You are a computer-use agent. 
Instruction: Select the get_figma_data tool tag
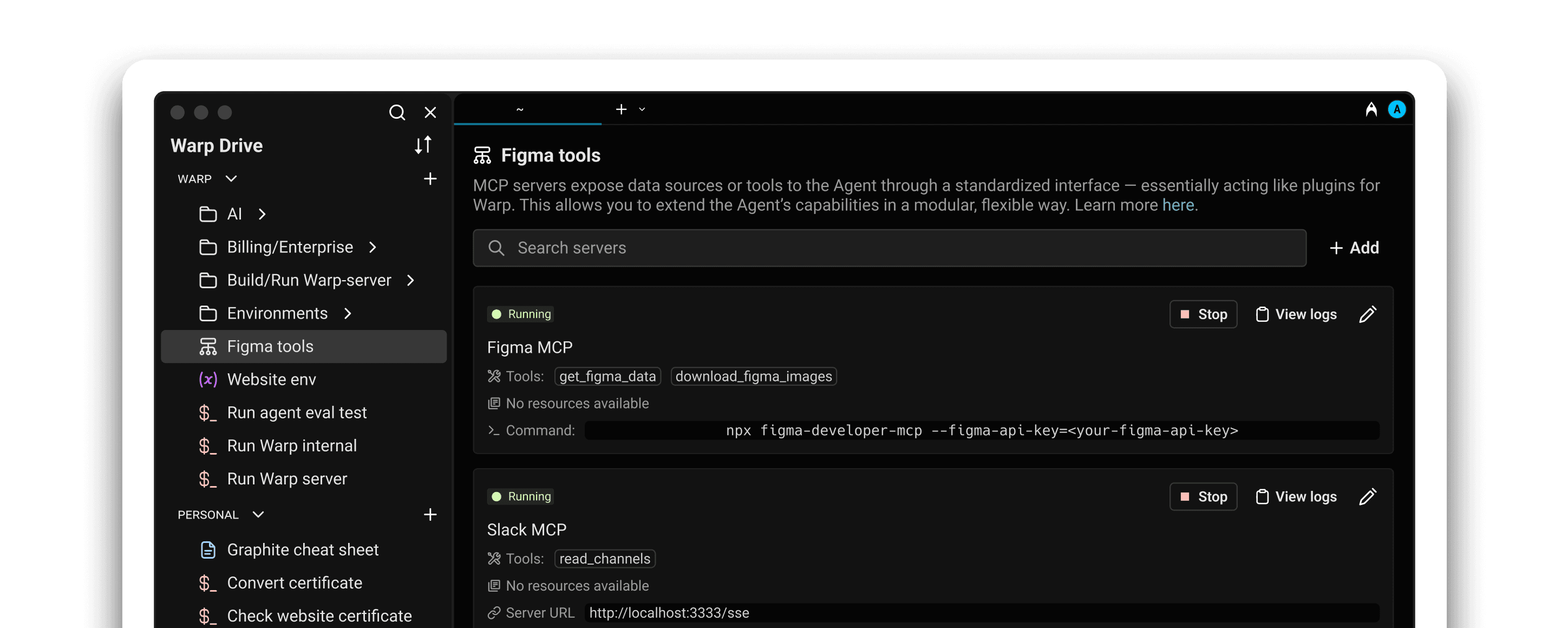pos(607,376)
